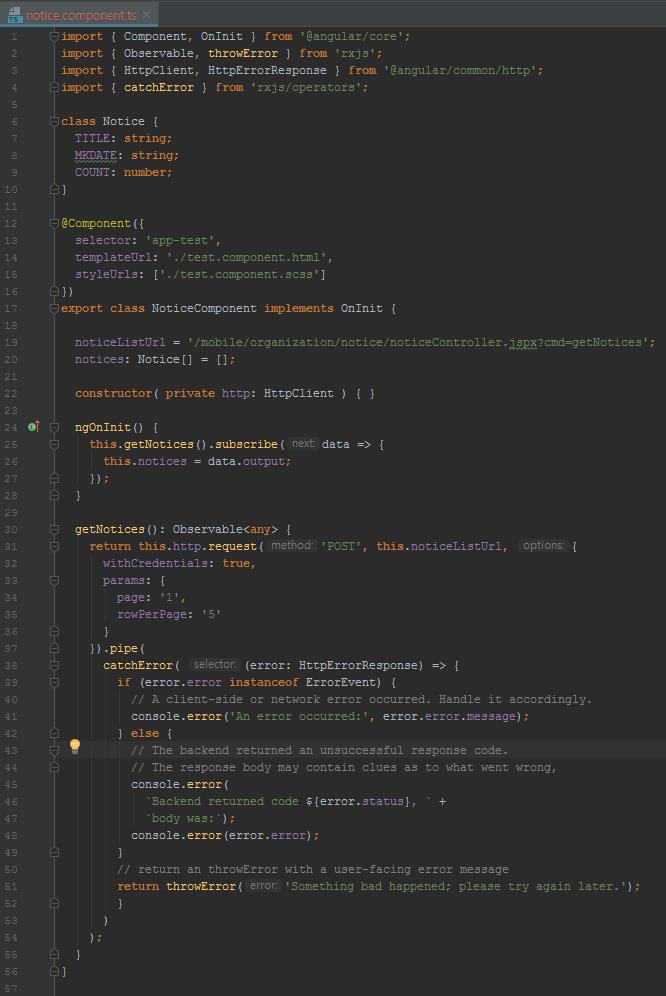The width and height of the screenshot is (666, 996).
Task: Click the './test.component.scss' string
Action: point(243,274)
